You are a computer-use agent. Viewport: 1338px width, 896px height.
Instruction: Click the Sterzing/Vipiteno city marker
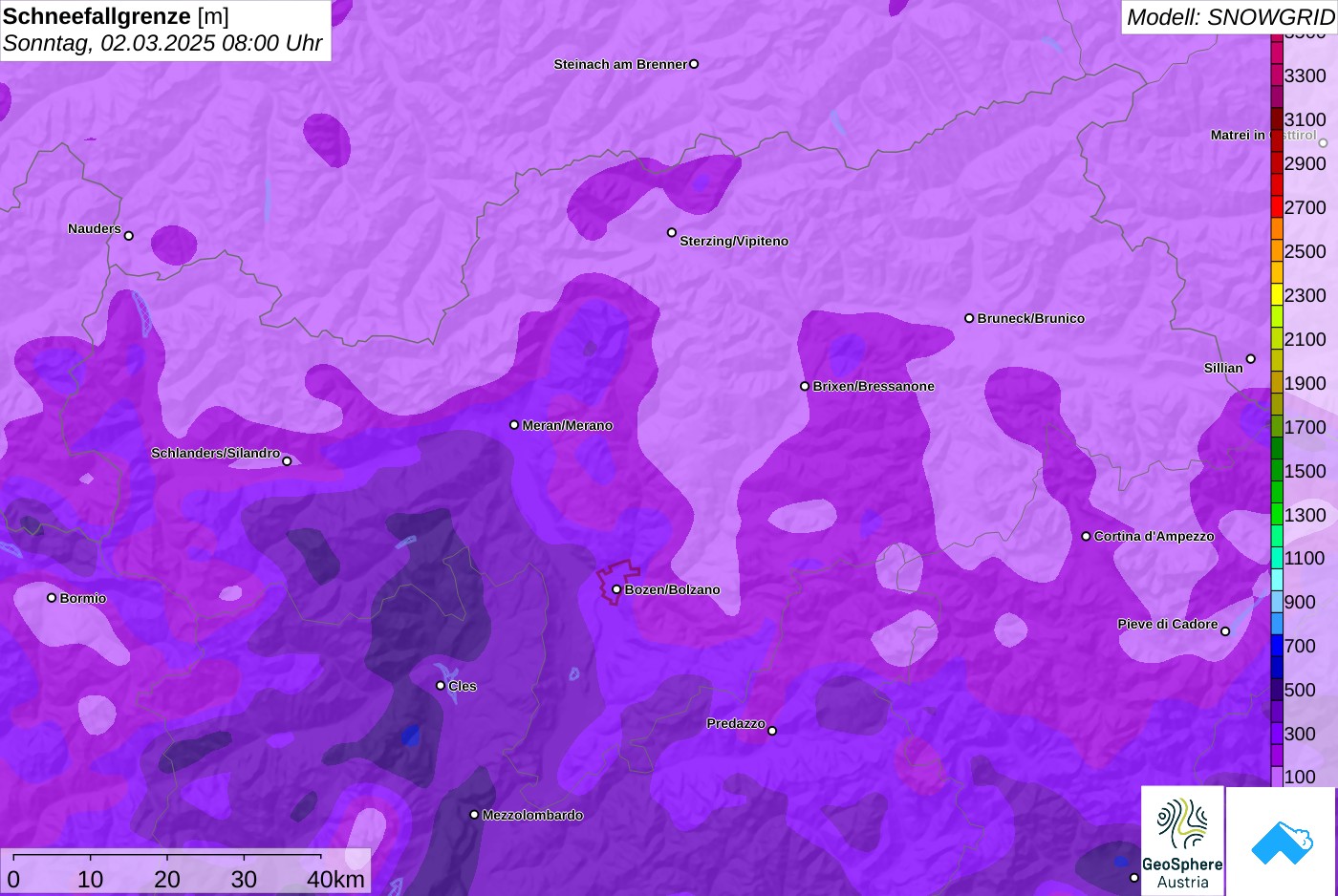pyautogui.click(x=672, y=232)
